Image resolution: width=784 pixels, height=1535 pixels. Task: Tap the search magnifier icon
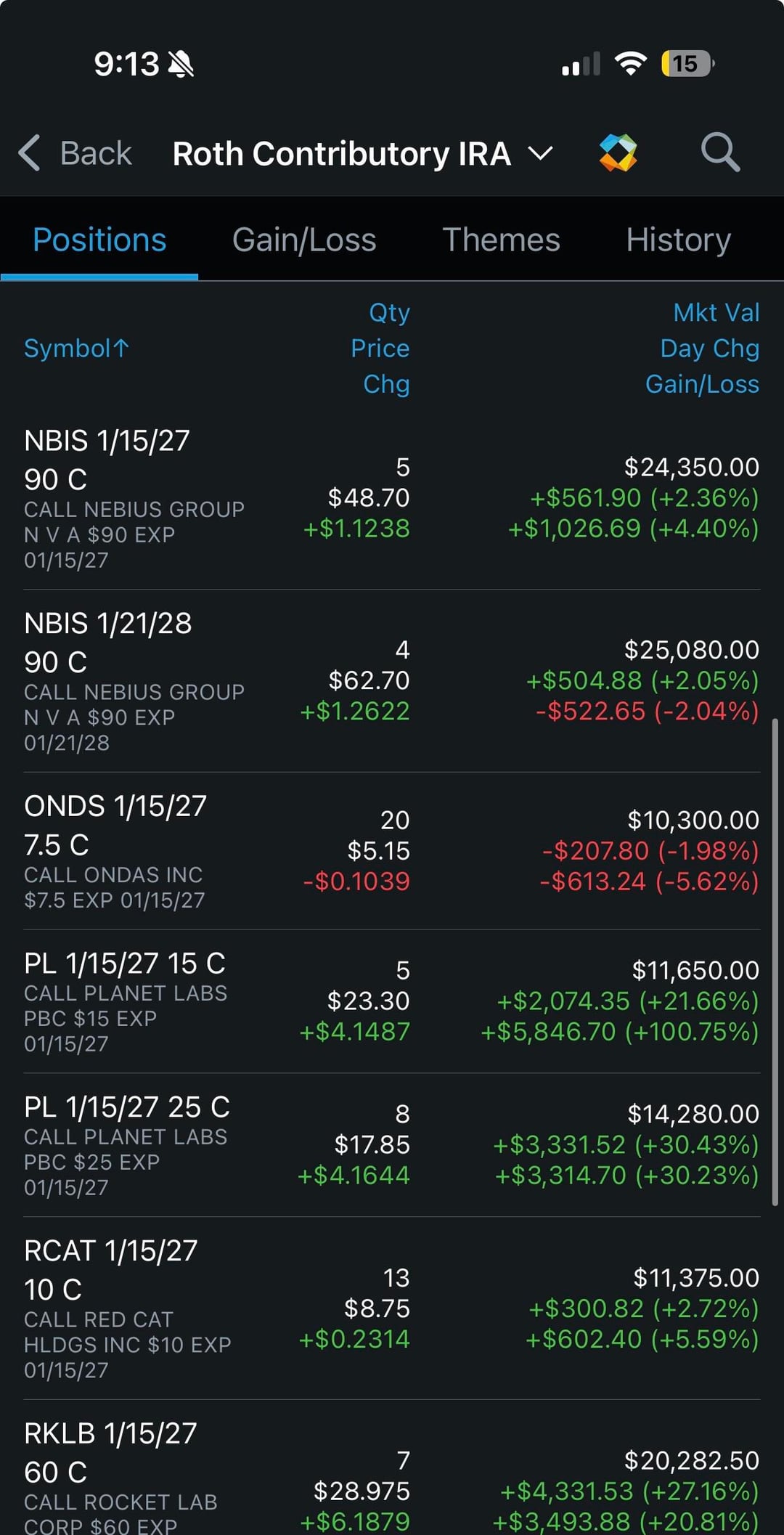click(x=719, y=152)
